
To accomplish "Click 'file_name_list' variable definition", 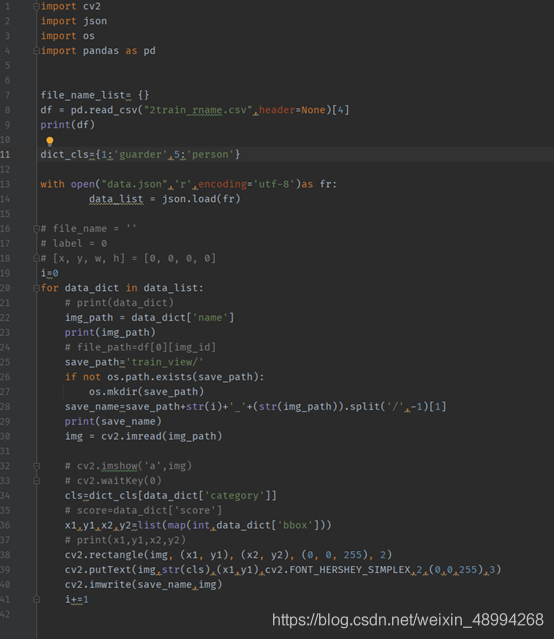I will coord(83,95).
